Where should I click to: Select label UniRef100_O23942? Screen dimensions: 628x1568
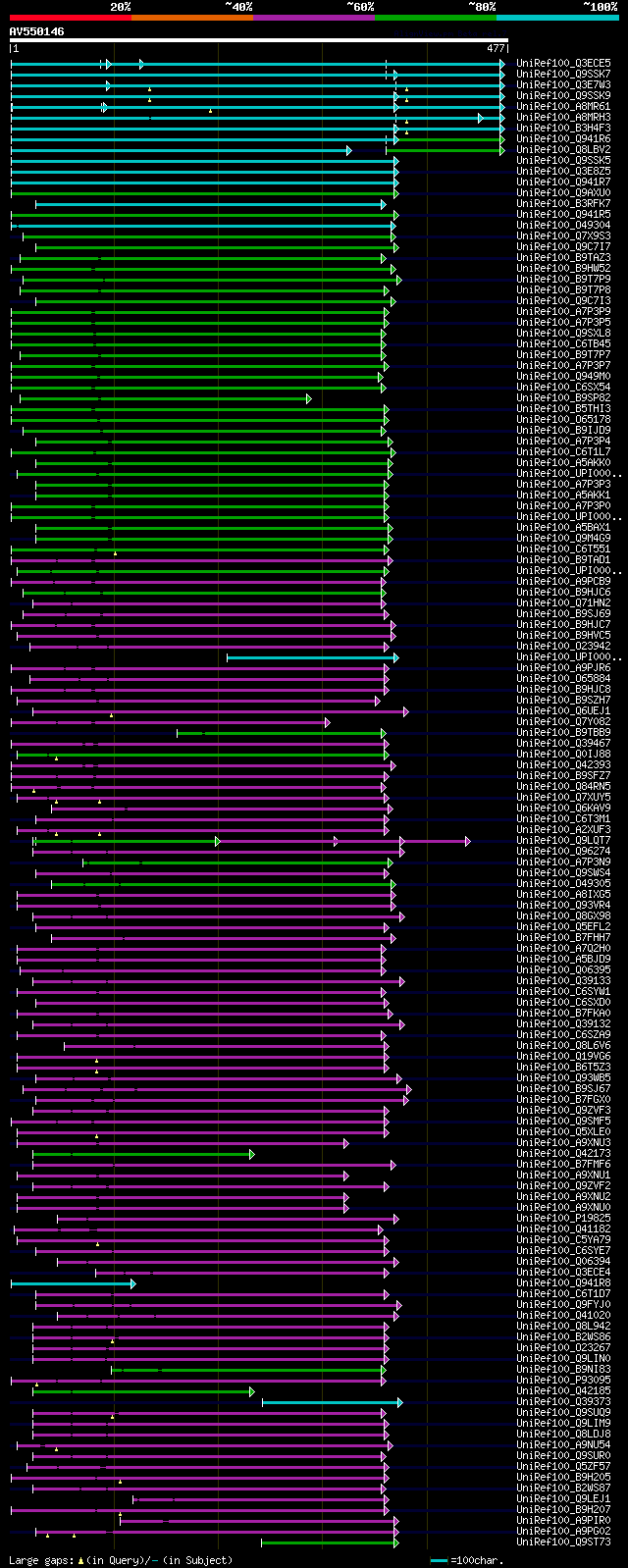(563, 646)
